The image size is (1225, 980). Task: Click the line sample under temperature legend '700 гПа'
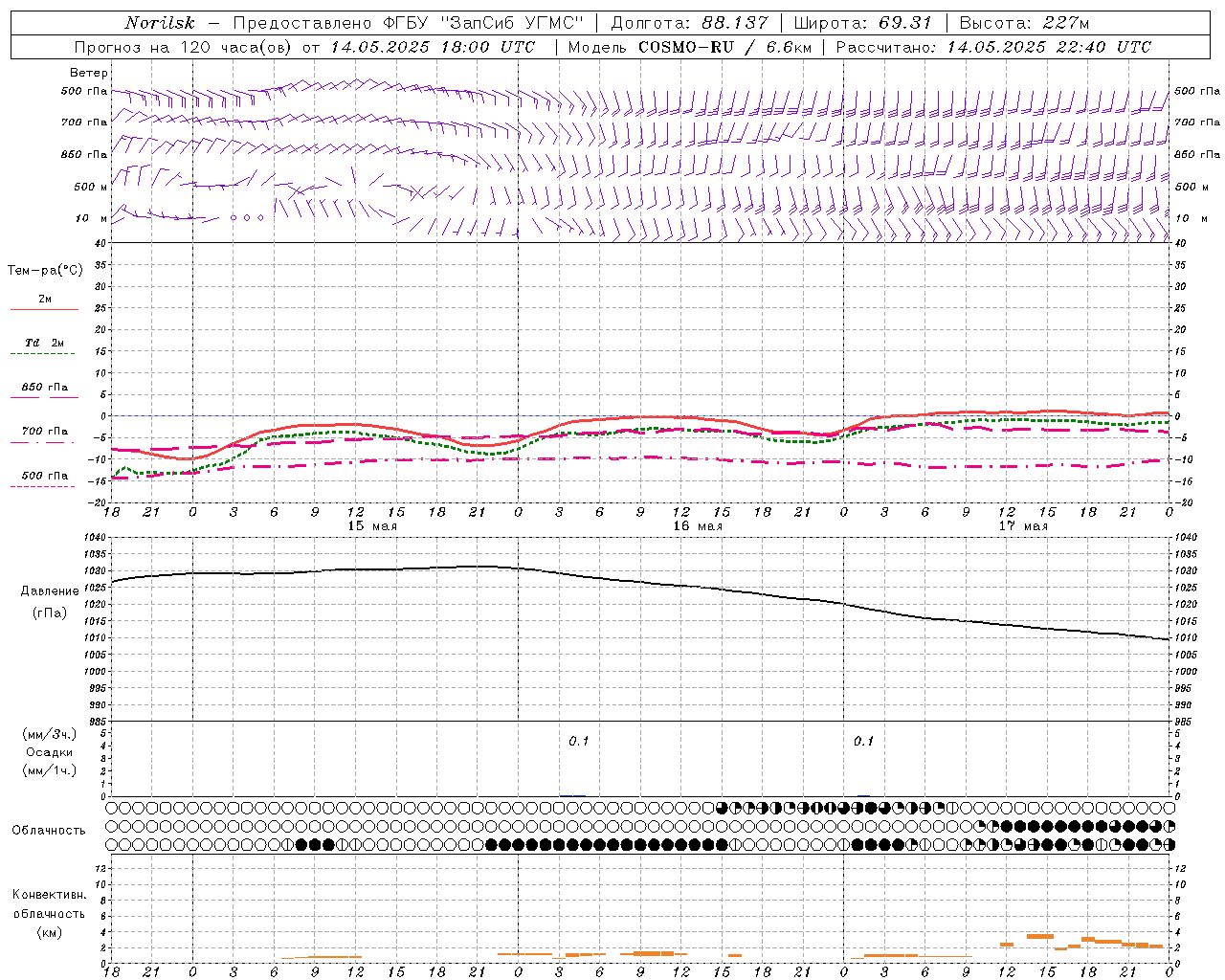click(x=43, y=442)
